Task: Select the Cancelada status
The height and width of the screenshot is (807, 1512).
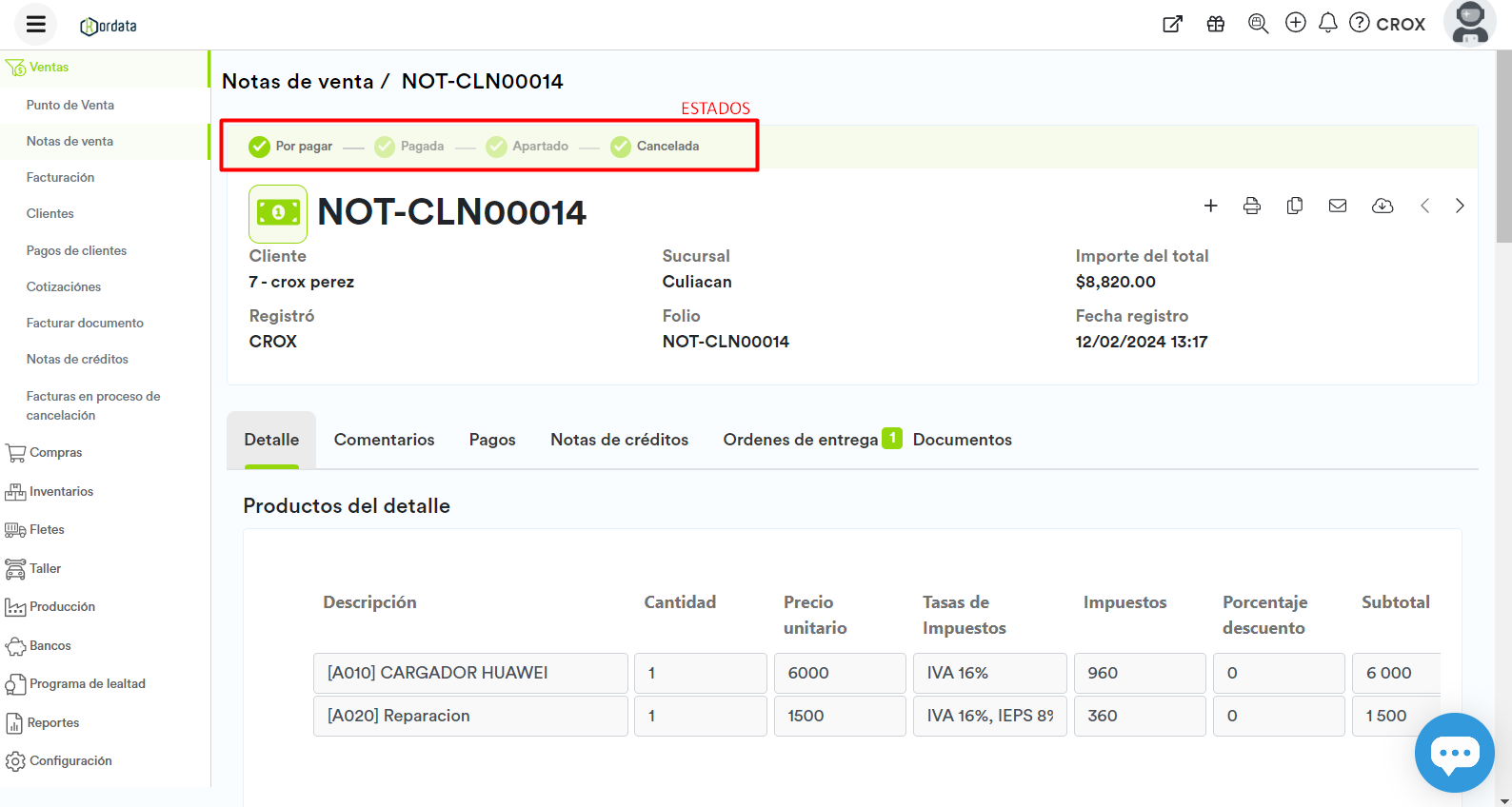Action: 655,147
